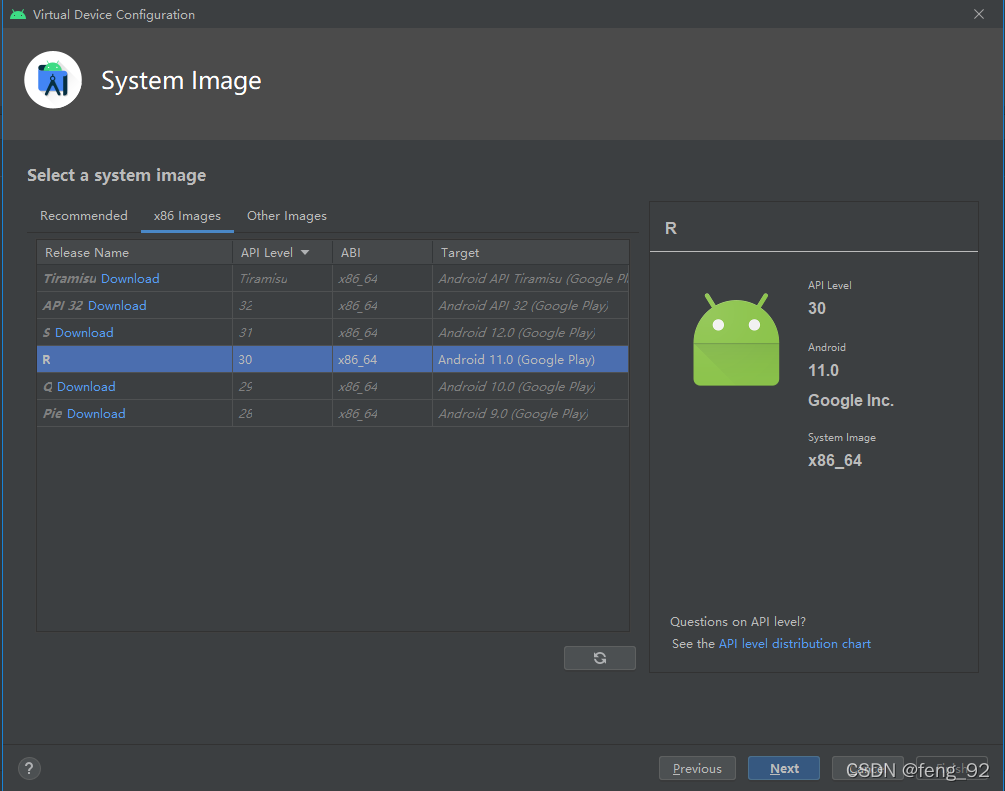Click the help question mark icon
The image size is (1005, 791).
click(x=28, y=768)
